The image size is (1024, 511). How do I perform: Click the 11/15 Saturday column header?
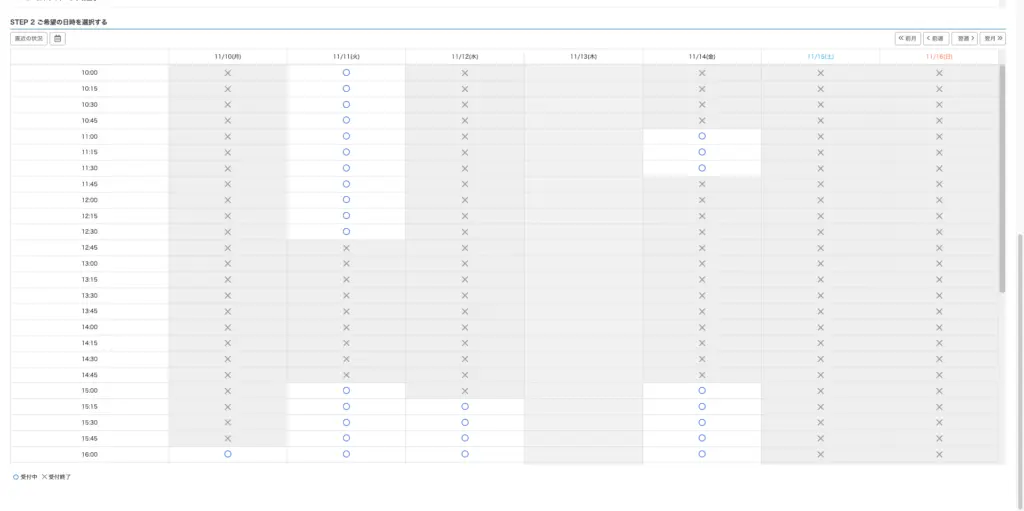point(820,57)
